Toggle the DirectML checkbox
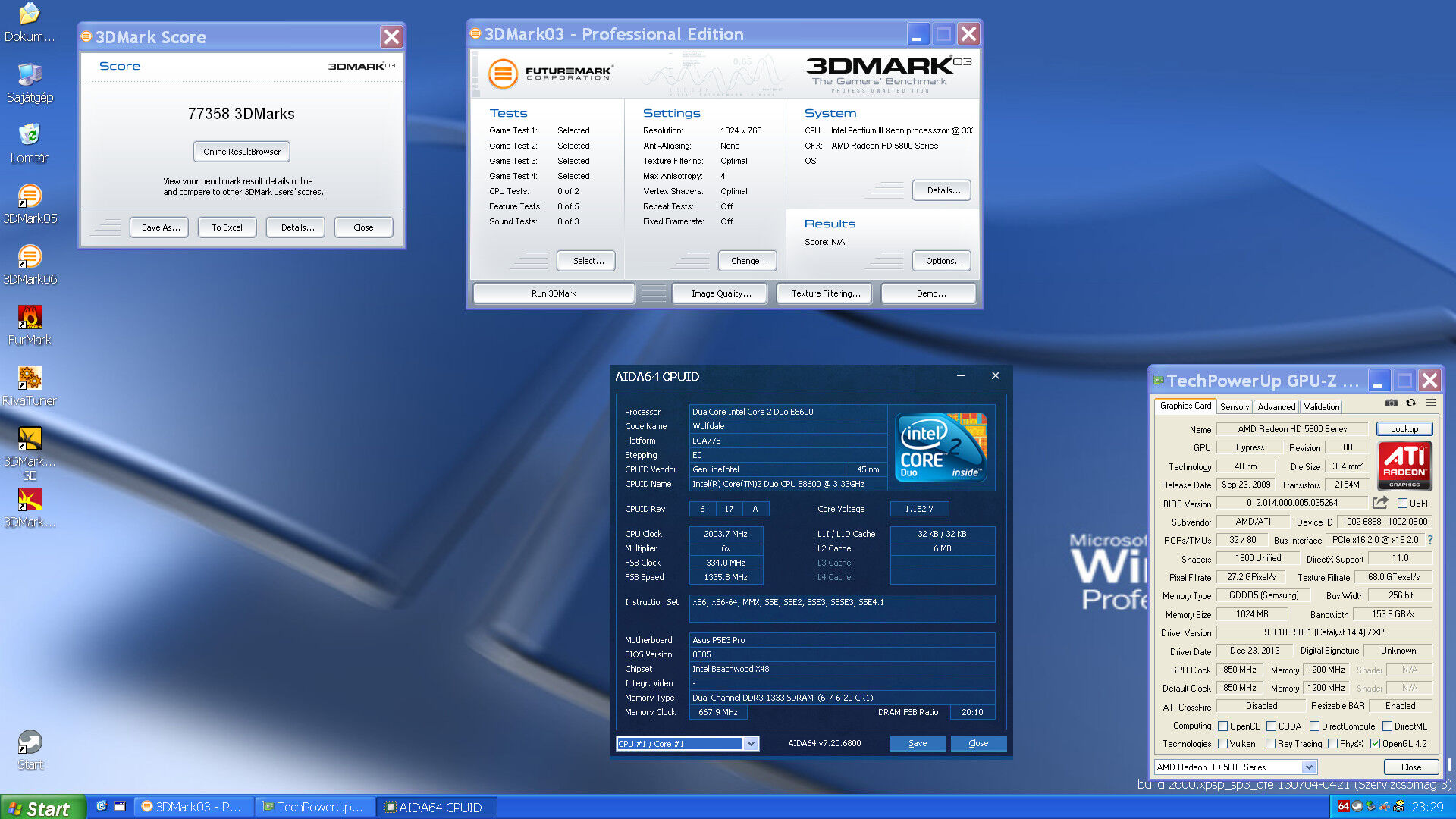 point(1387,726)
